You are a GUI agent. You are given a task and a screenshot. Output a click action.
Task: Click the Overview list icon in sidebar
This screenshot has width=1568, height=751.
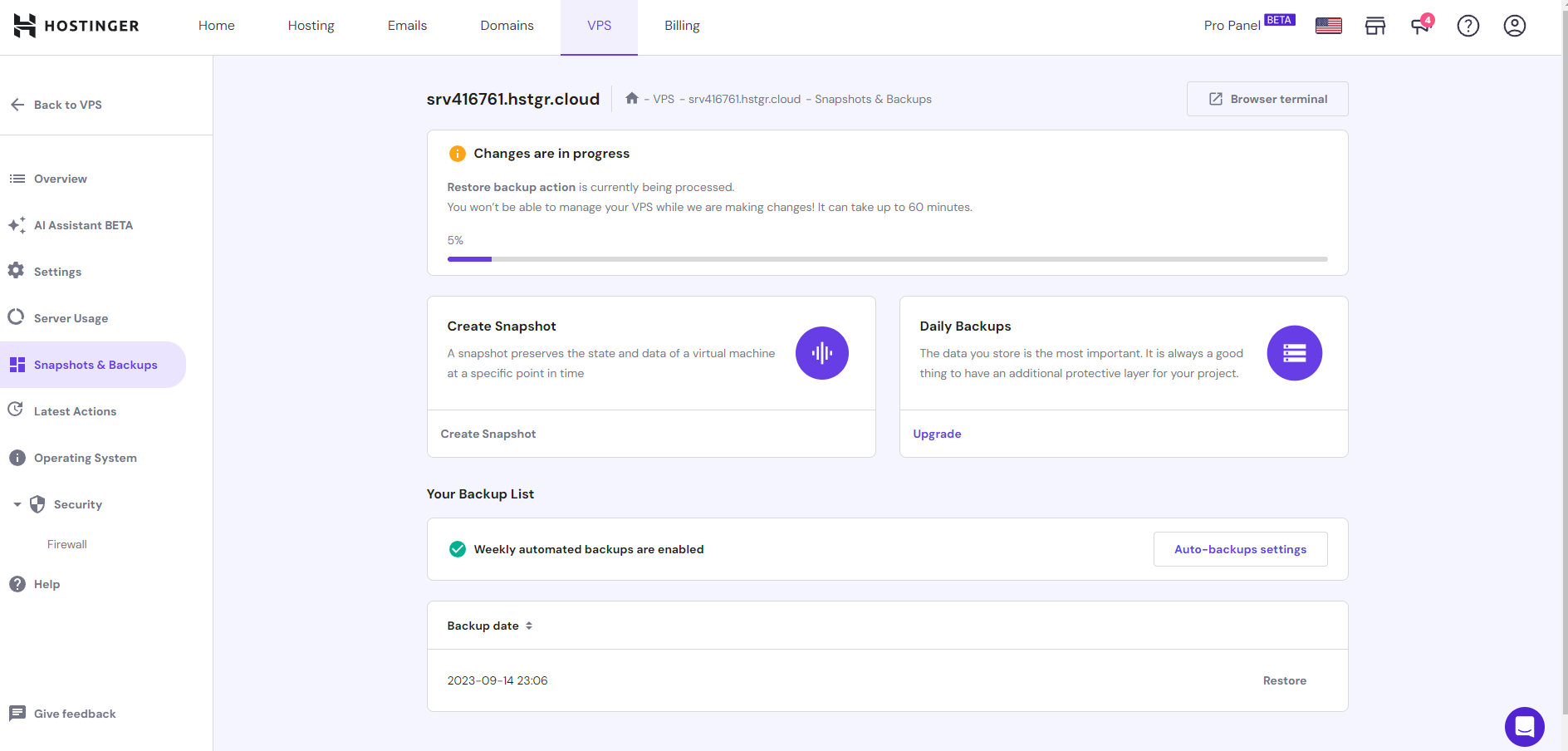[x=17, y=179]
